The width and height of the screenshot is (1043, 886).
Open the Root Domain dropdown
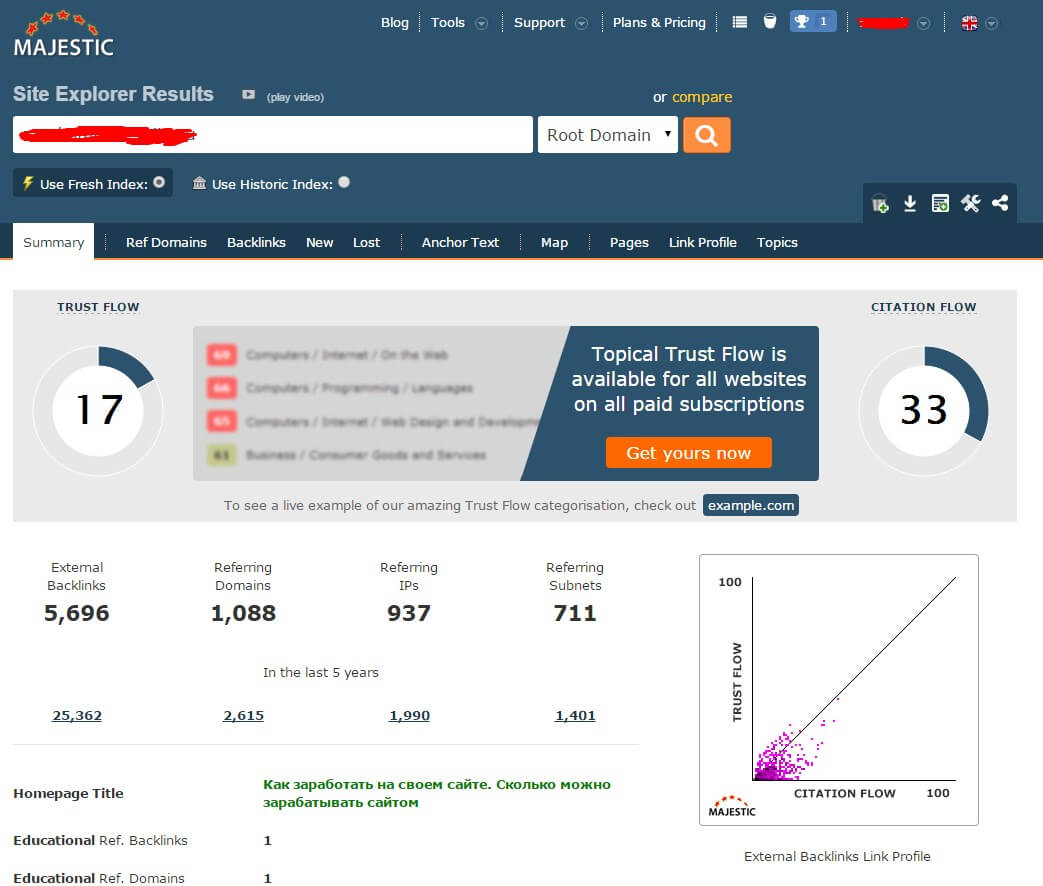(x=608, y=135)
